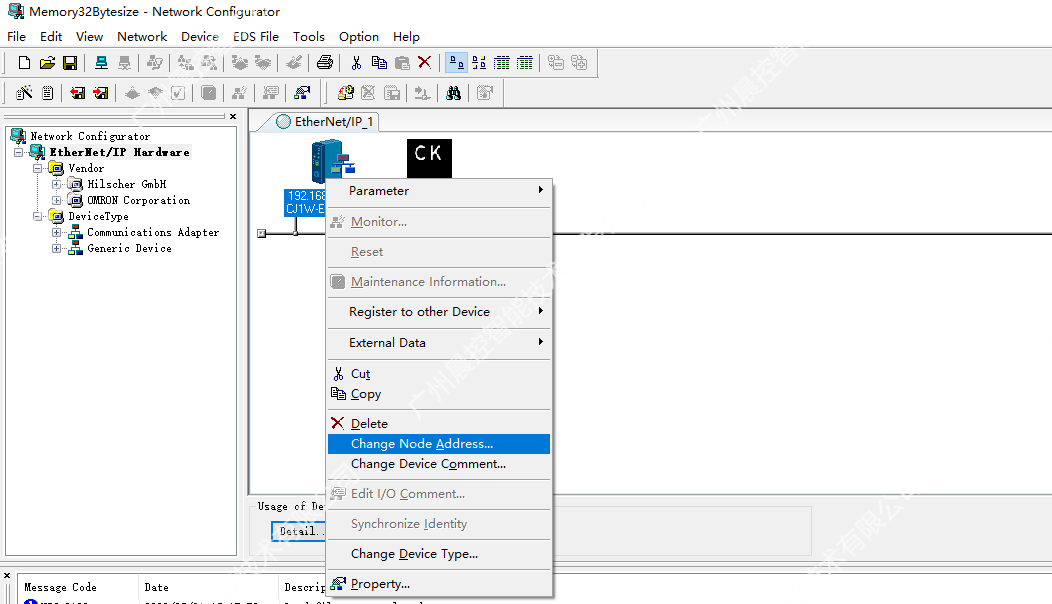Switch to Small Icons view button
The width and height of the screenshot is (1052, 604).
coord(479,63)
